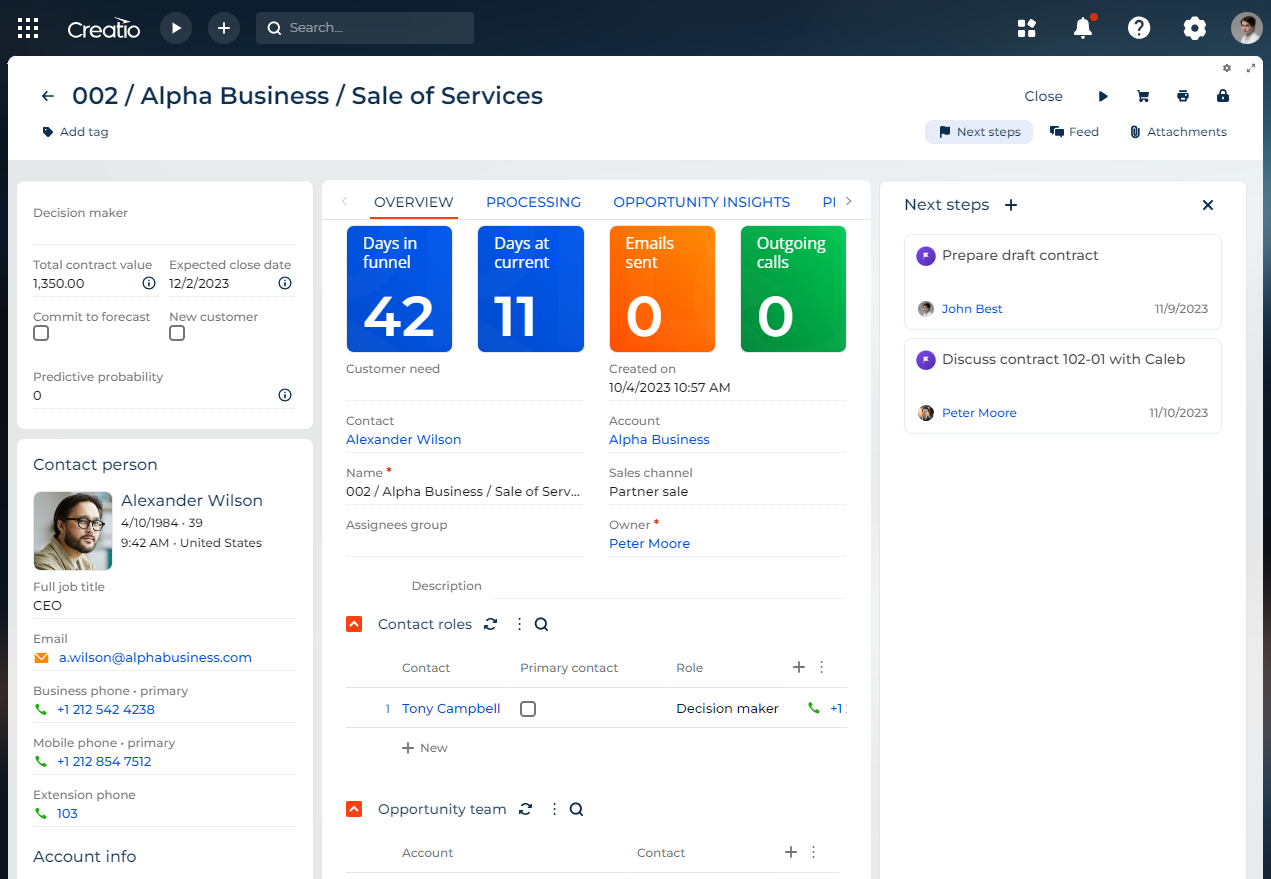Refresh the Contact roles list
The height and width of the screenshot is (879, 1271).
490,624
